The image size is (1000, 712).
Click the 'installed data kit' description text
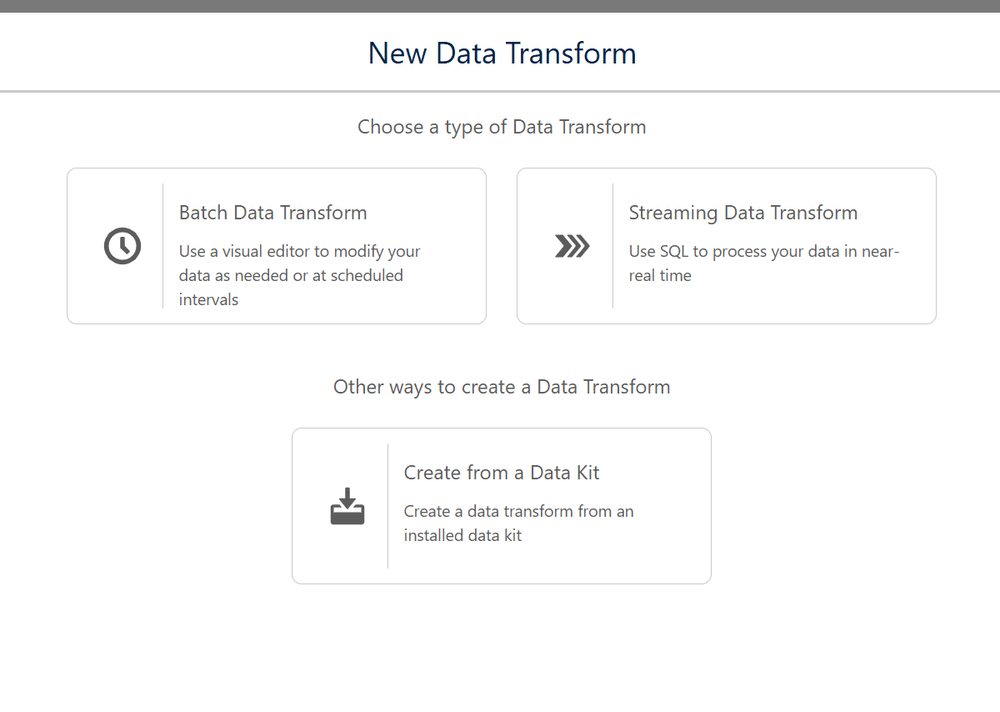462,536
